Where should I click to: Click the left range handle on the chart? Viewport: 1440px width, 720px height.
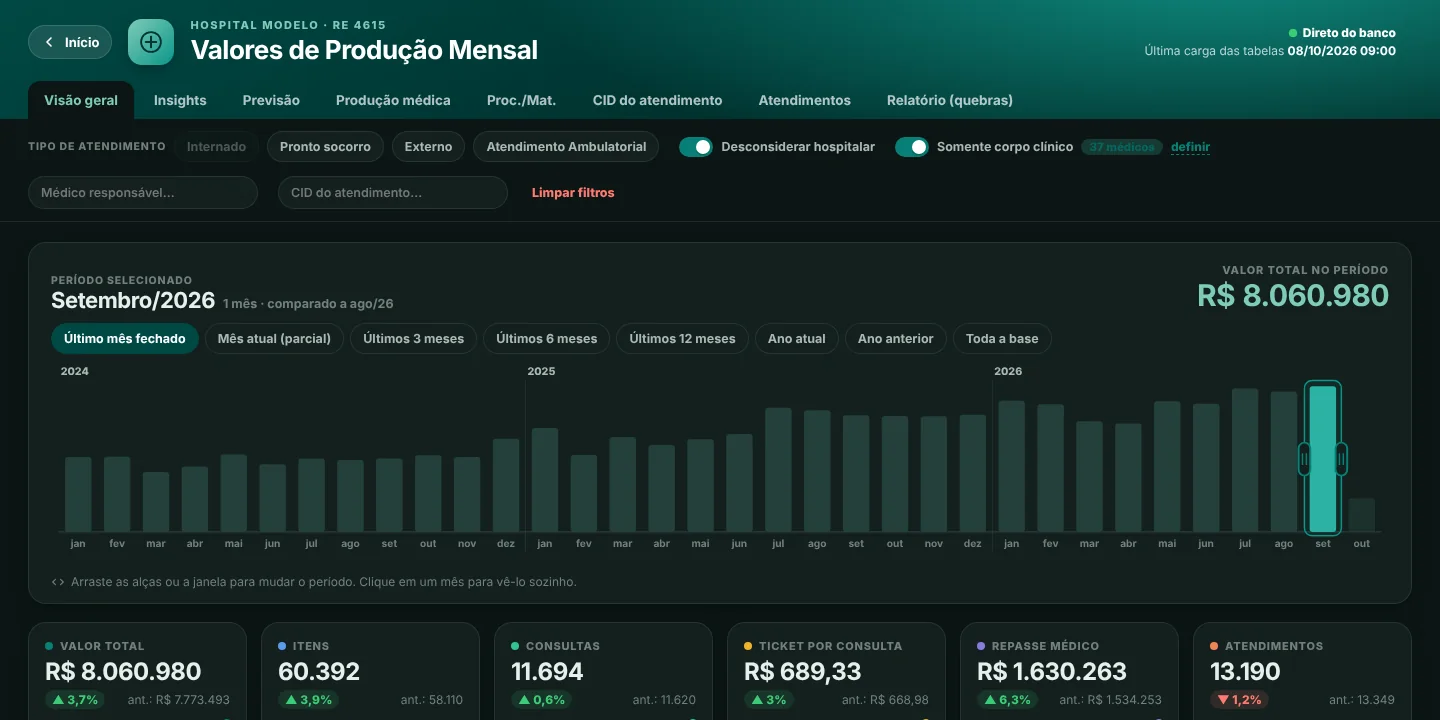coord(1304,458)
